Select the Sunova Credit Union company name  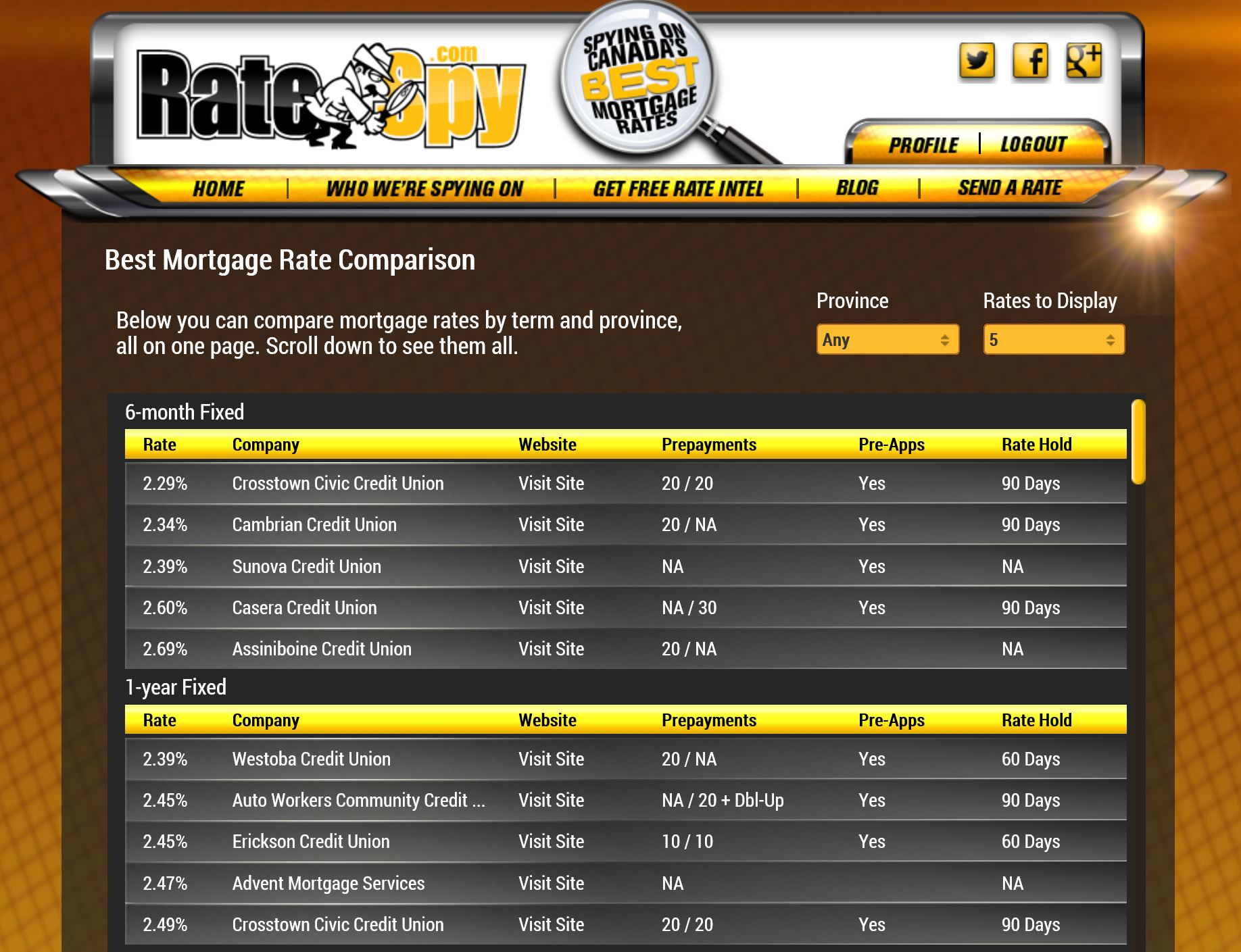[307, 566]
